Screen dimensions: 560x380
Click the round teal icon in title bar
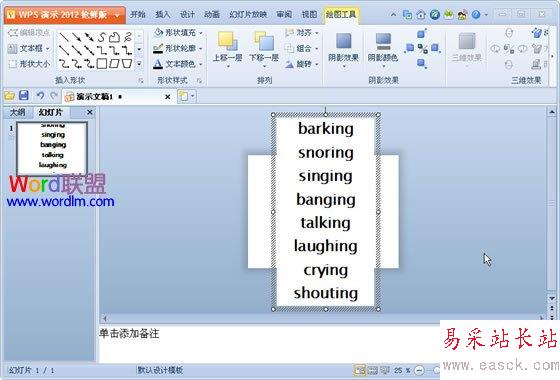[x=435, y=15]
